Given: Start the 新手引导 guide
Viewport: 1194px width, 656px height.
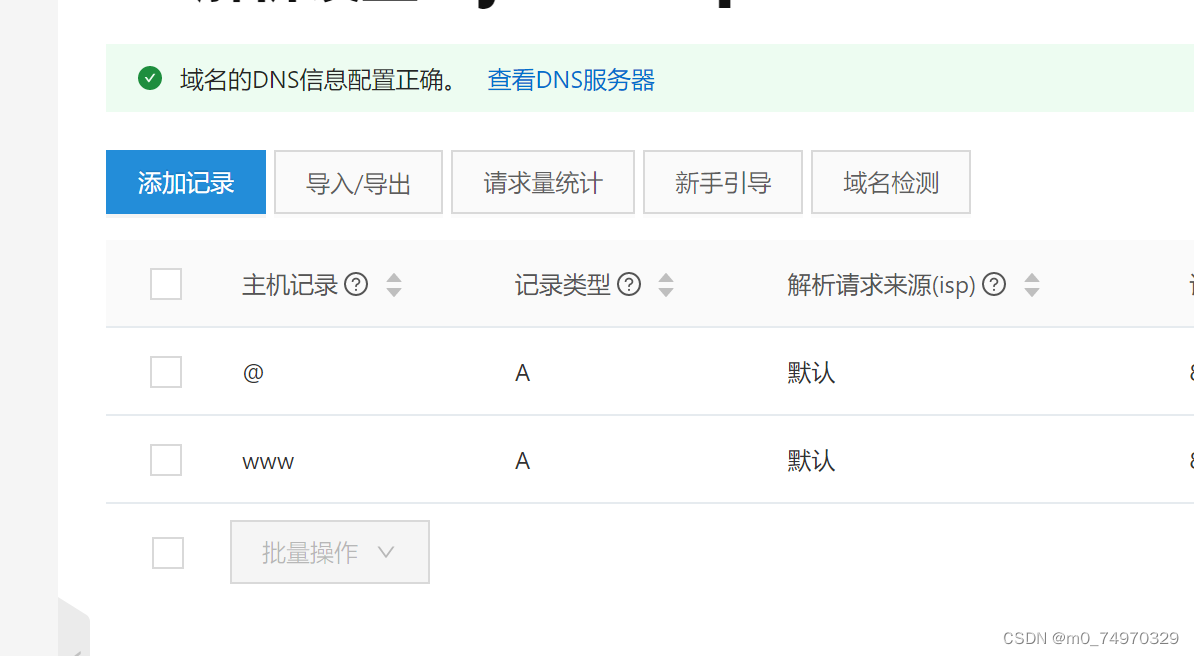Looking at the screenshot, I should click(723, 182).
